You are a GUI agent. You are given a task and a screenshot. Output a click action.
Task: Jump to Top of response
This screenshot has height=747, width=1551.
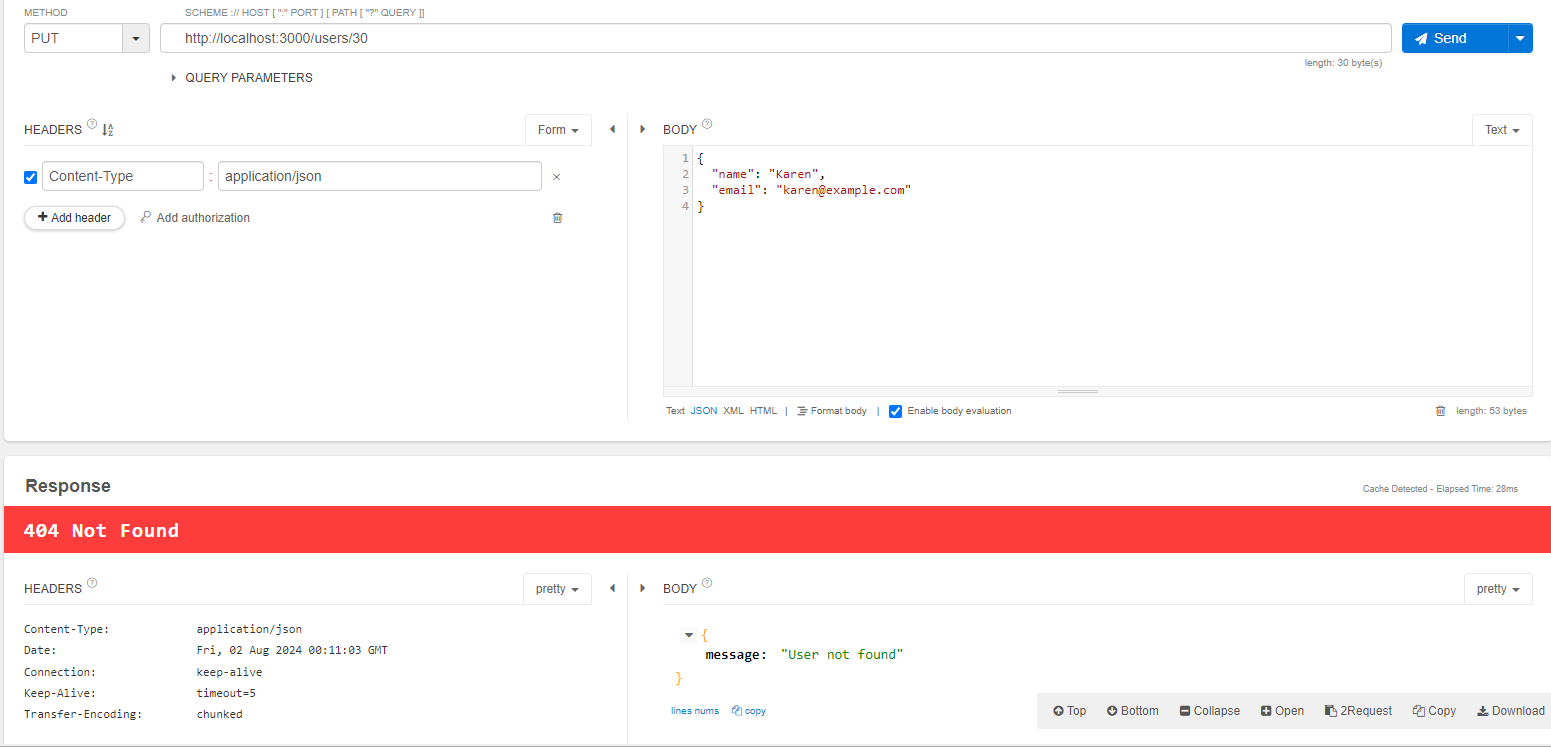(x=1069, y=711)
